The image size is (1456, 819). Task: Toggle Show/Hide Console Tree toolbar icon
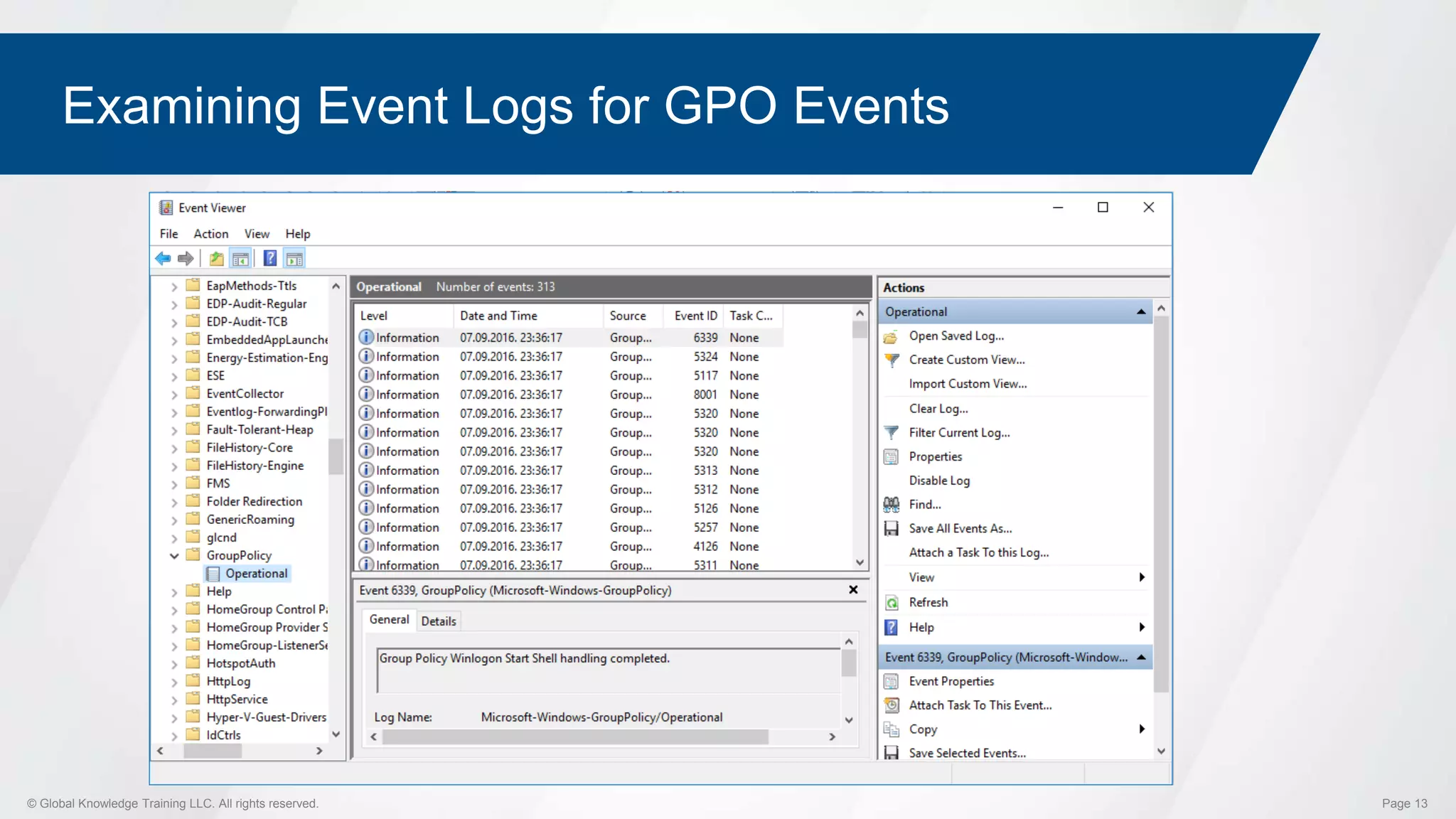(241, 259)
